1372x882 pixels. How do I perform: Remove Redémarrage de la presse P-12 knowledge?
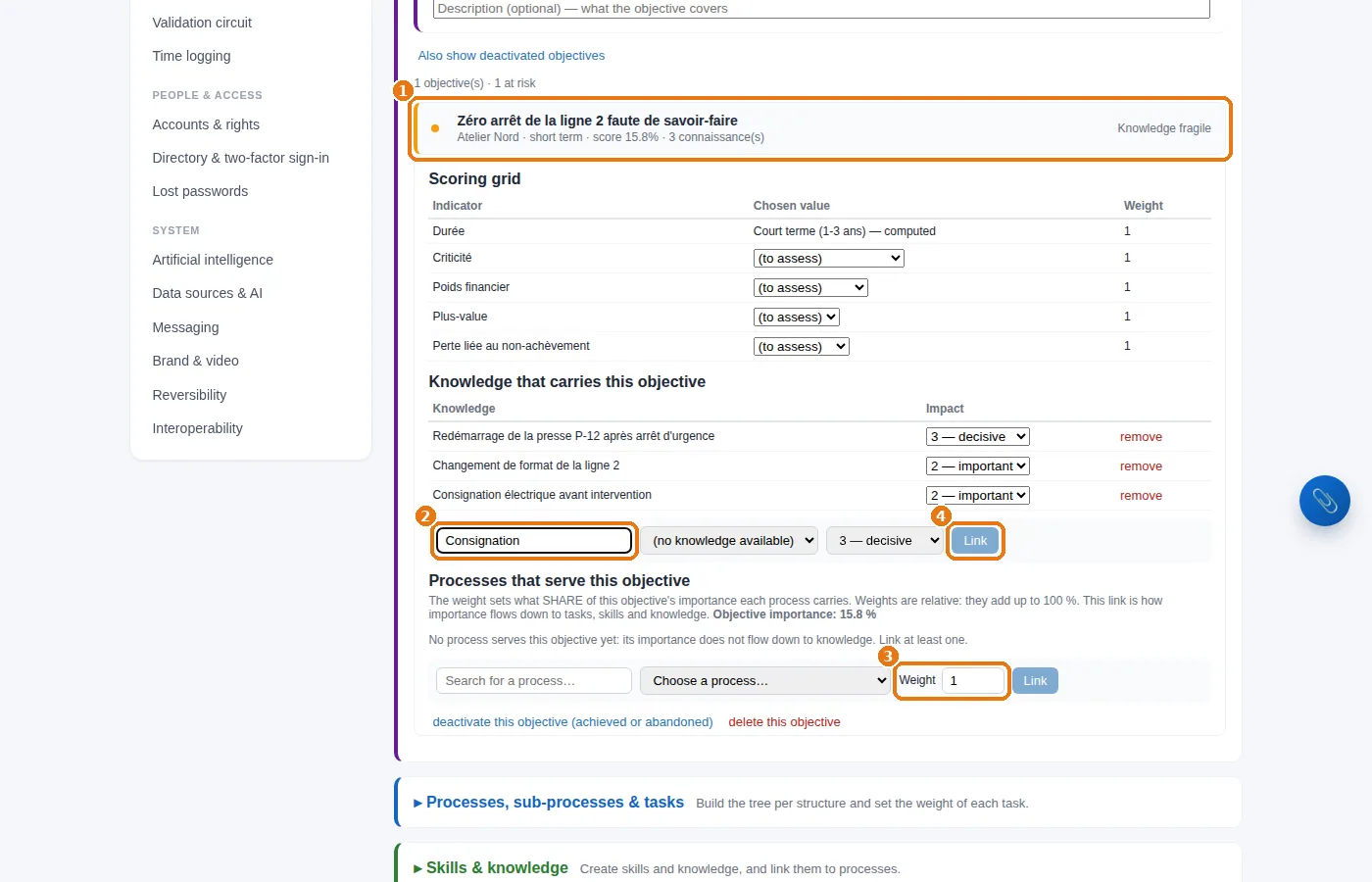(1141, 437)
